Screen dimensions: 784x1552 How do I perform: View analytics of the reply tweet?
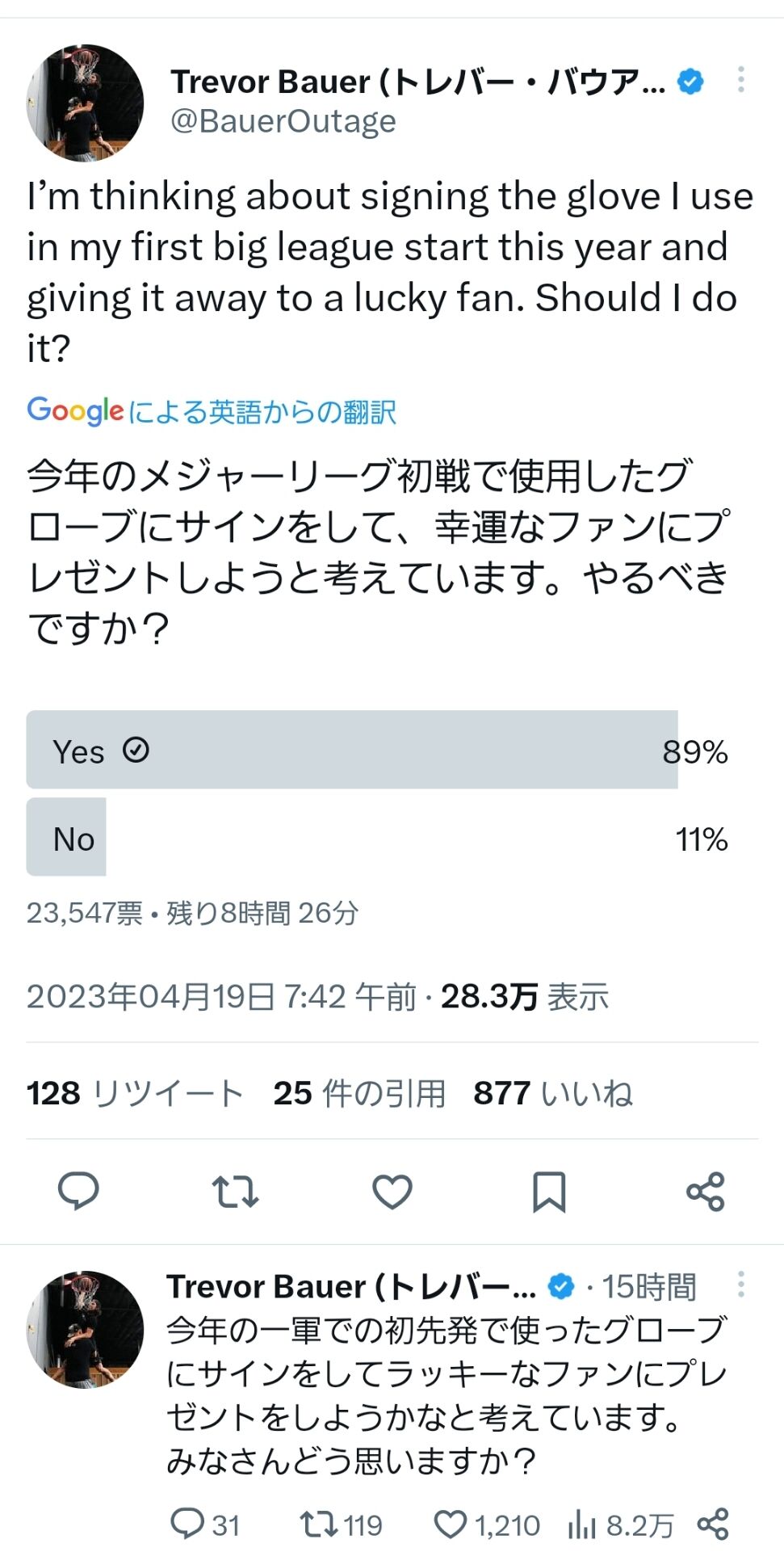pos(582,1525)
